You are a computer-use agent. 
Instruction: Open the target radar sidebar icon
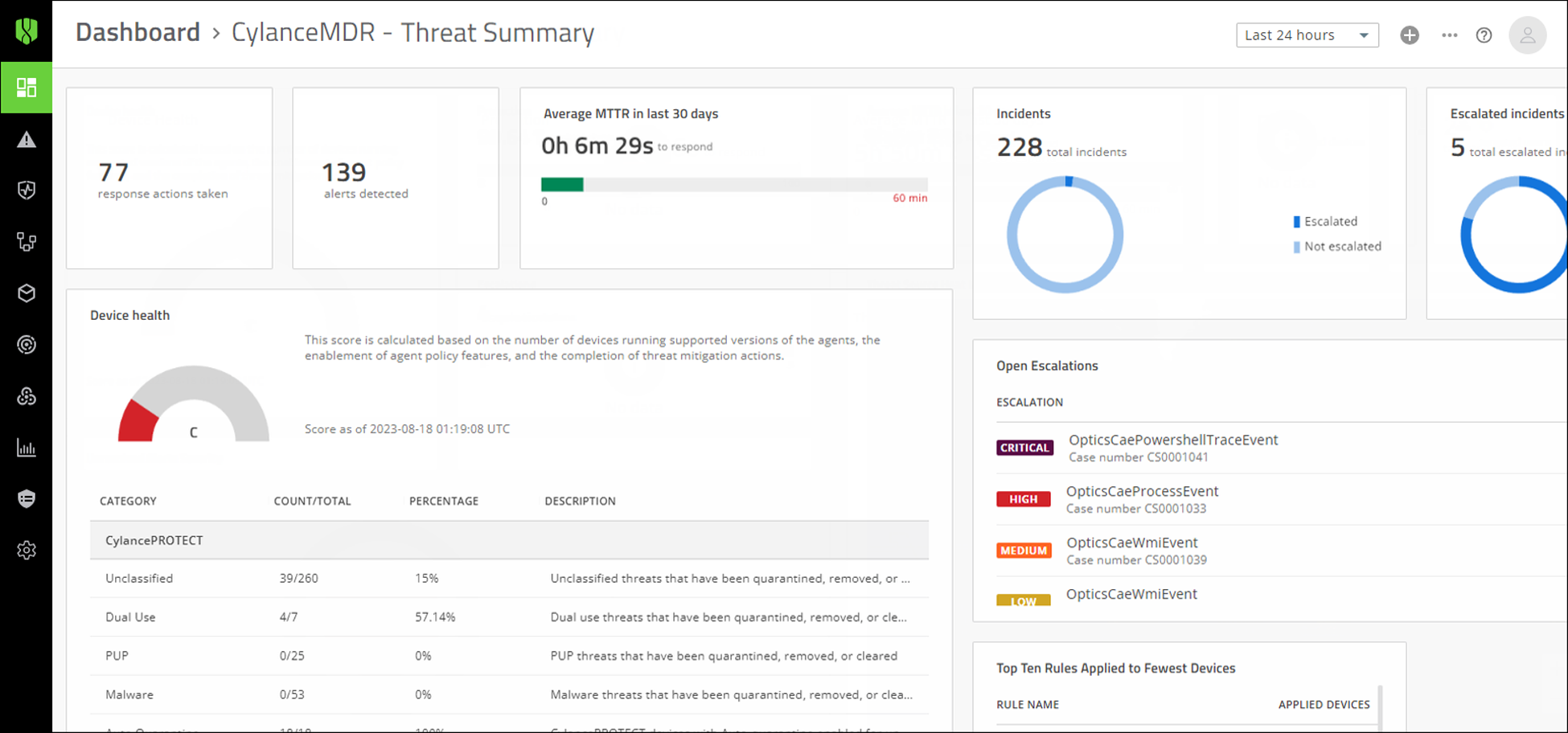27,345
